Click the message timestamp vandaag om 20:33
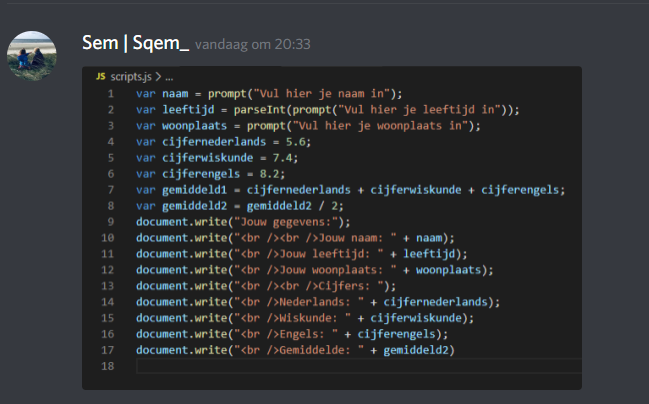Viewport: 649px width, 404px height. coord(252,45)
